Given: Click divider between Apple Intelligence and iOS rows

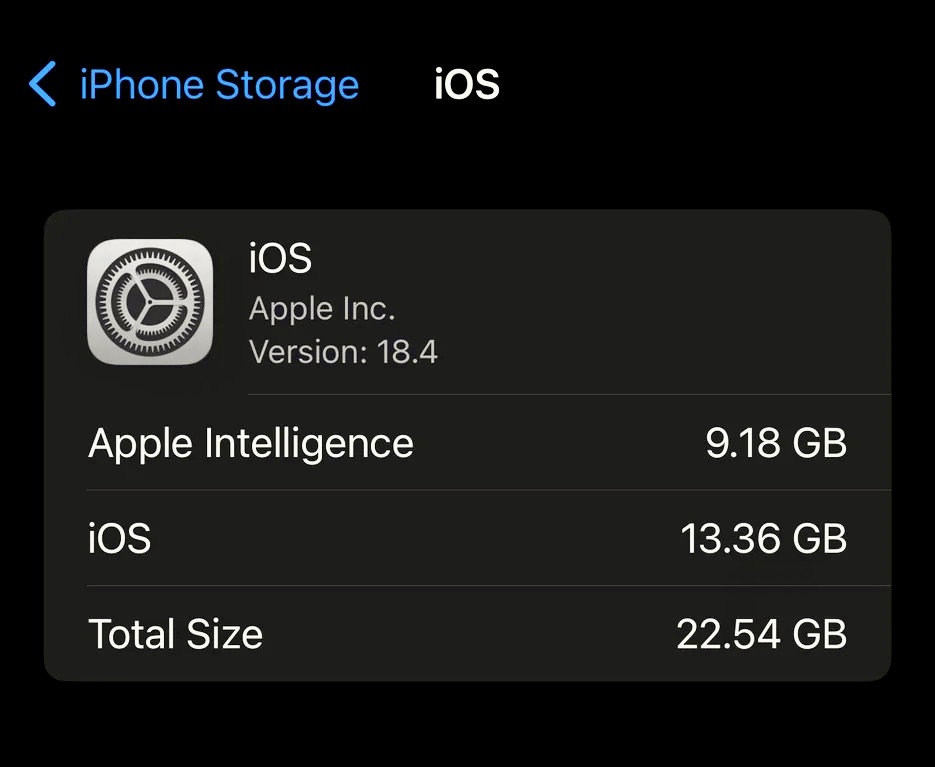Looking at the screenshot, I should [x=488, y=490].
